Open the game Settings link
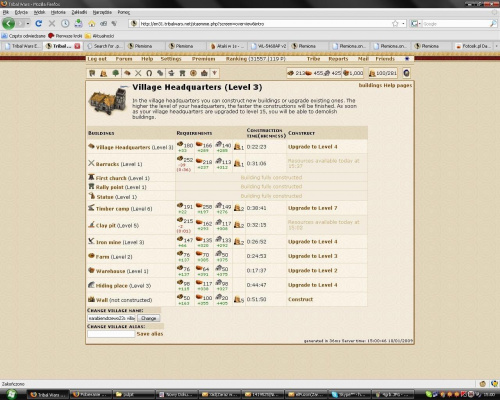The image size is (500, 400). tap(171, 59)
